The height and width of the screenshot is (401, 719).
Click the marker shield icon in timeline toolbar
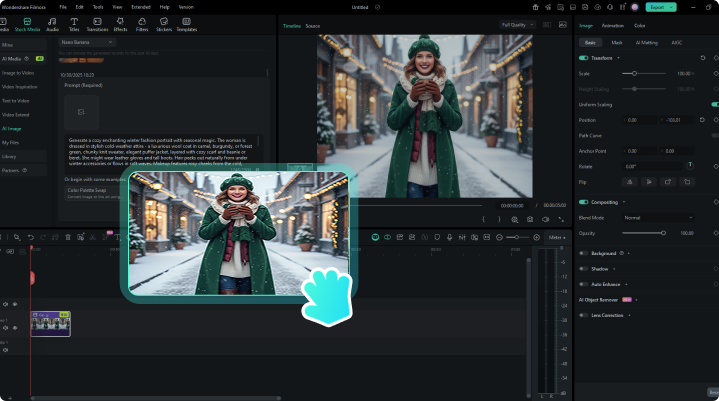coord(437,237)
